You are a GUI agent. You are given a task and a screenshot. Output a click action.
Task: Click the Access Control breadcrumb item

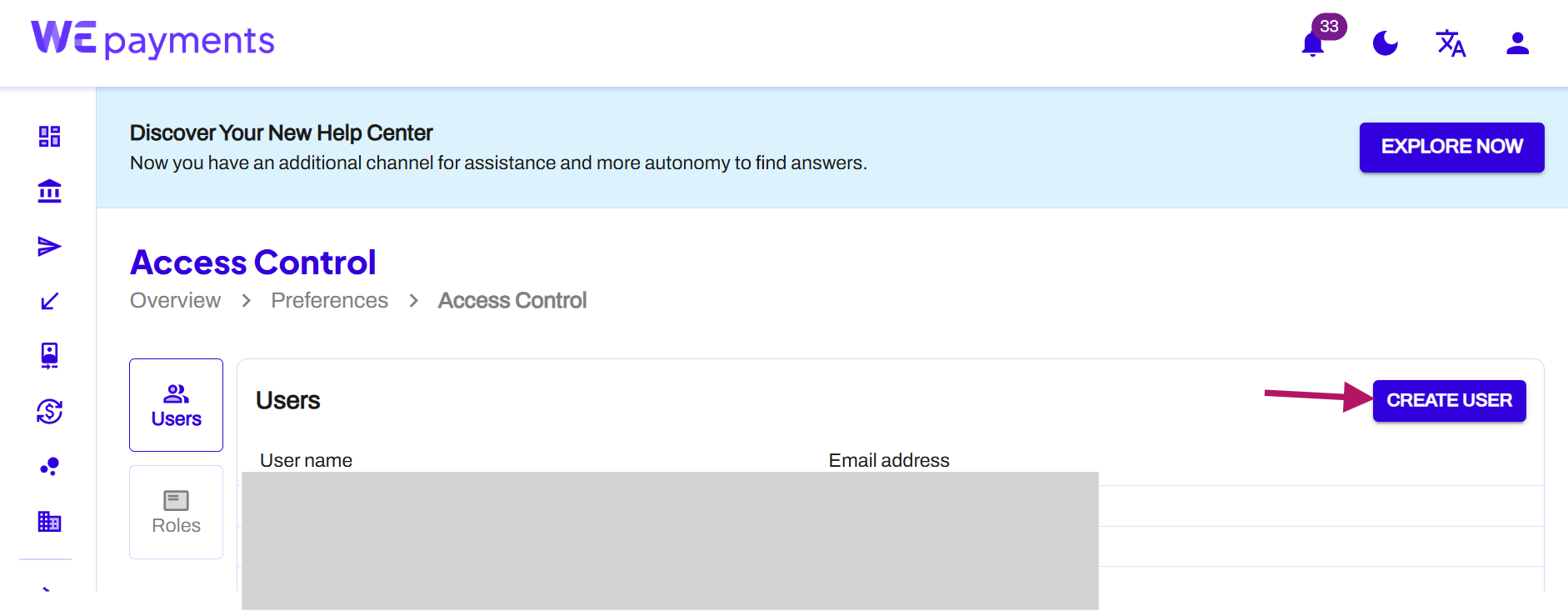point(512,300)
